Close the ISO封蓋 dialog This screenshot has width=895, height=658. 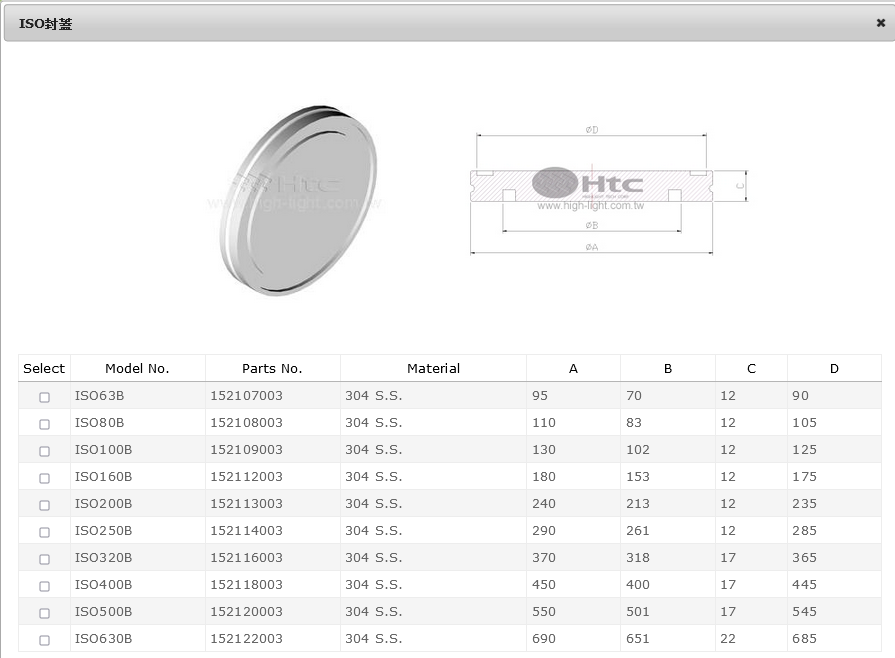pyautogui.click(x=880, y=23)
